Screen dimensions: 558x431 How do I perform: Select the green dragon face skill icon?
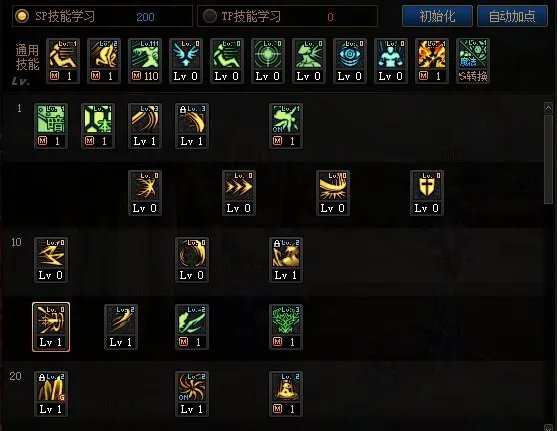286,327
